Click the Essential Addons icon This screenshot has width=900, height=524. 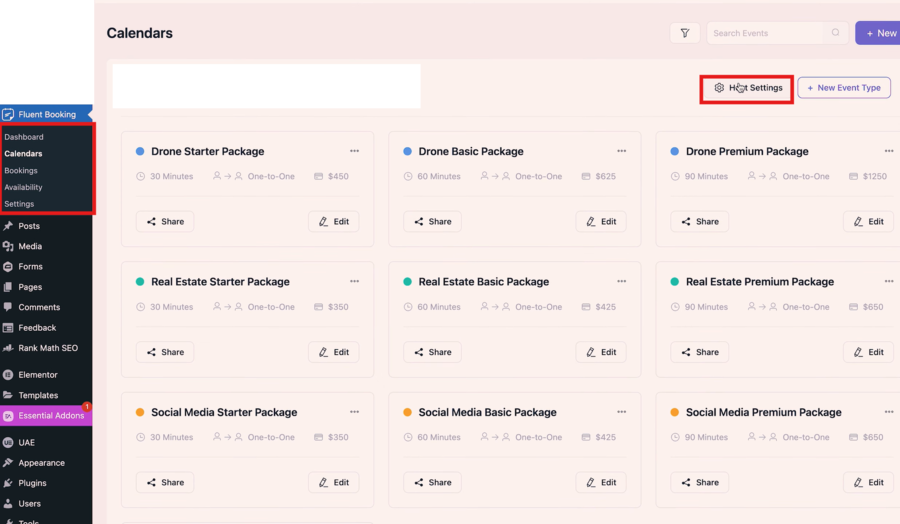click(x=8, y=416)
